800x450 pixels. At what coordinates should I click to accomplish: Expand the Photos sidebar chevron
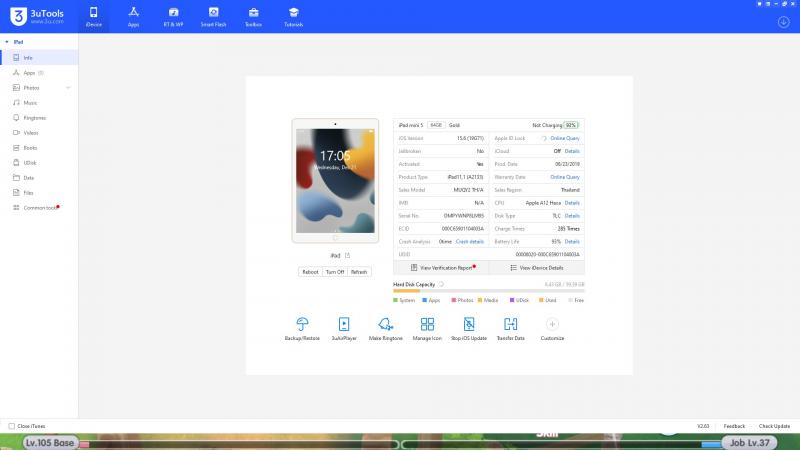pyautogui.click(x=68, y=88)
